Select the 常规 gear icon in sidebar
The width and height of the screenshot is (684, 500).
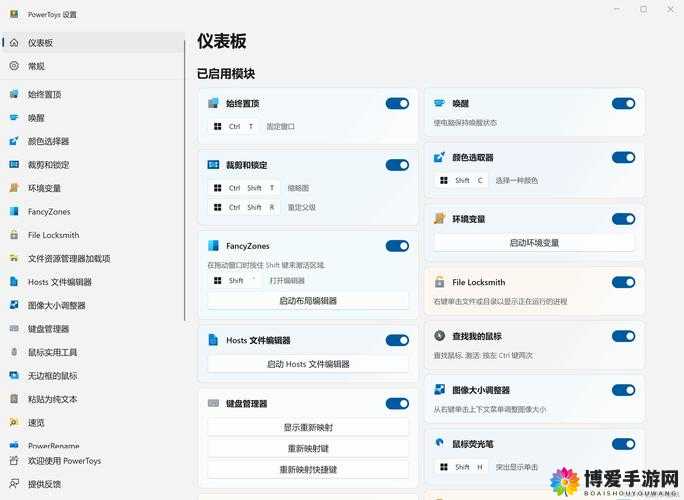pyautogui.click(x=14, y=66)
